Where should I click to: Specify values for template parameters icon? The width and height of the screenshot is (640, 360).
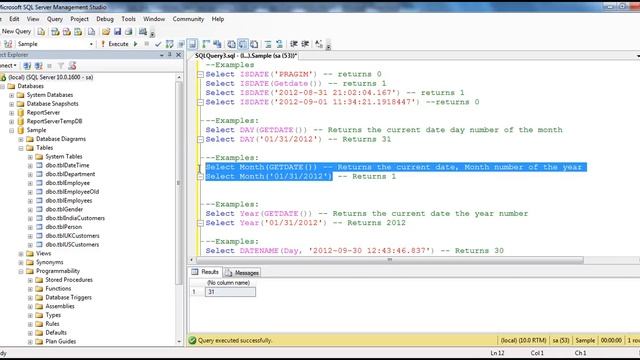(x=319, y=44)
